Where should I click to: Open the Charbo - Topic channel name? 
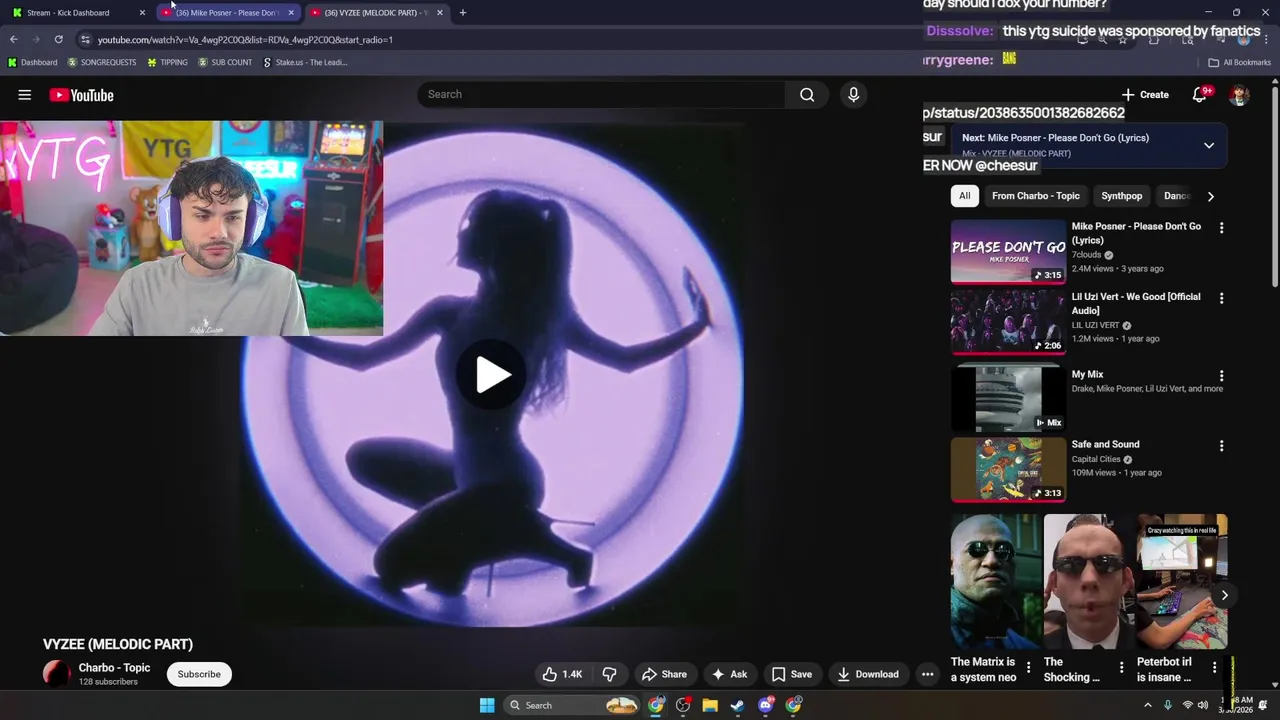114,668
